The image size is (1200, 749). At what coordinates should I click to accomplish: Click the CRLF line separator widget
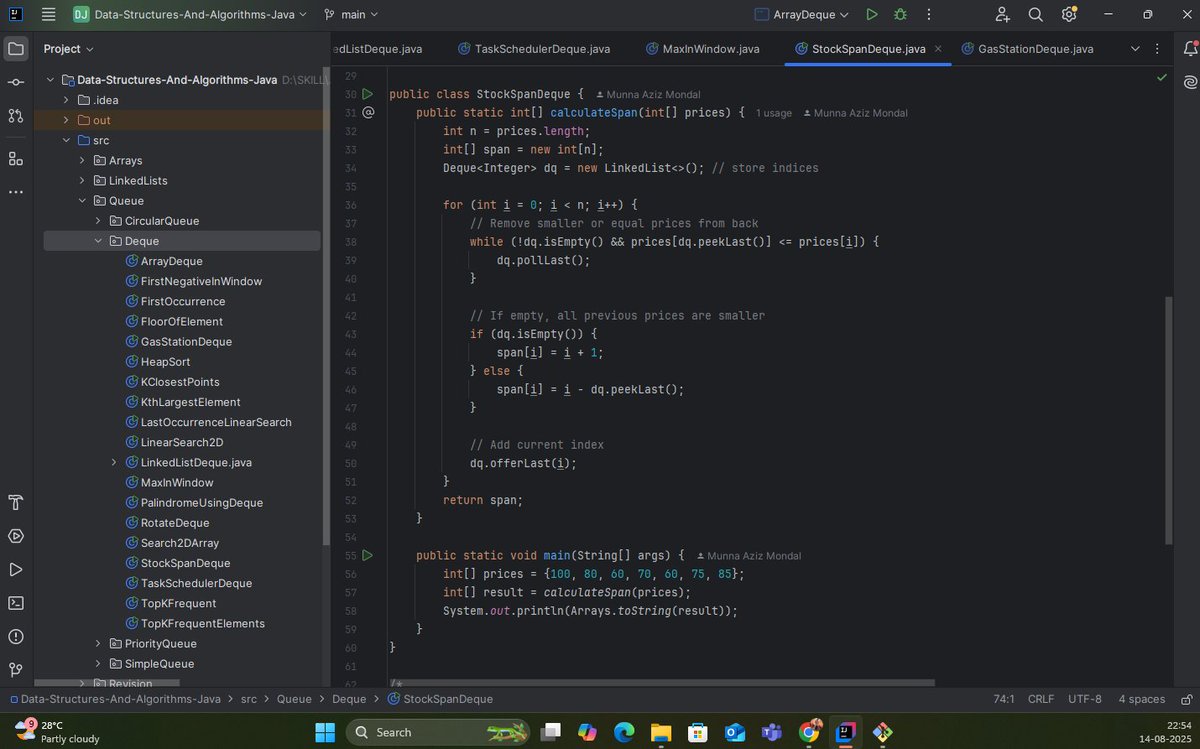pos(1040,699)
